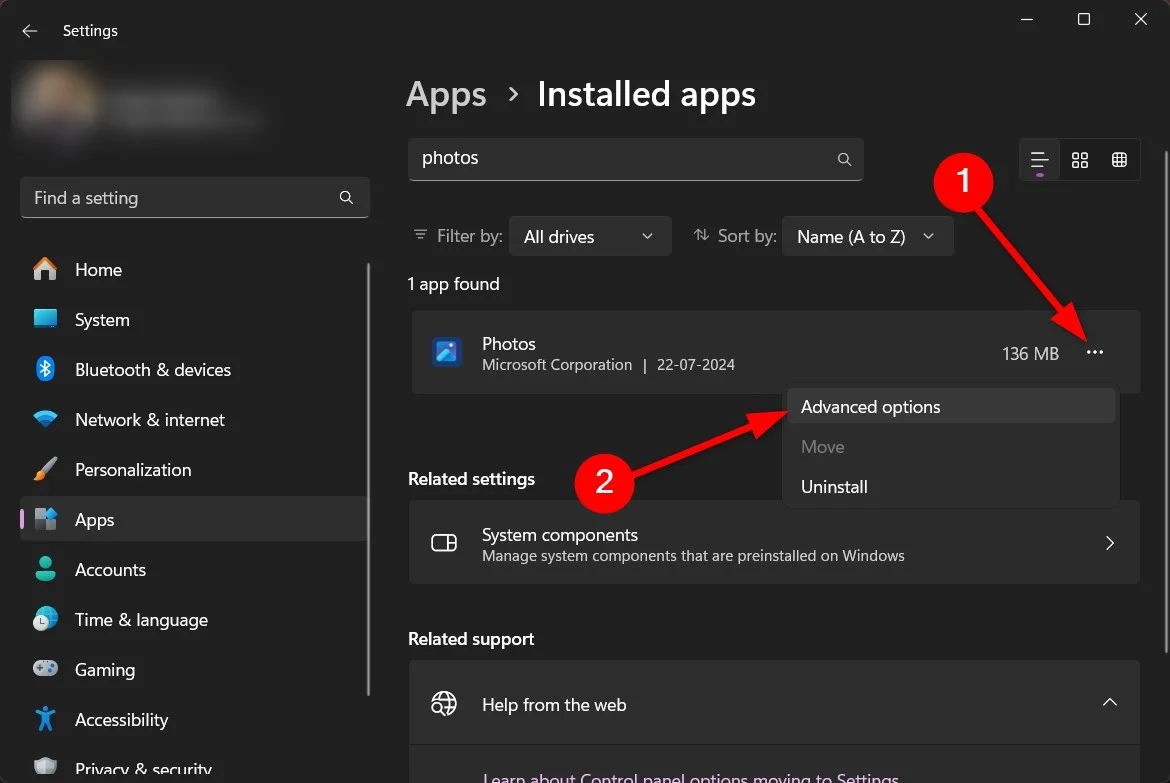Viewport: 1170px width, 783px height.
Task: Switch to list view layout
Action: 1039,160
